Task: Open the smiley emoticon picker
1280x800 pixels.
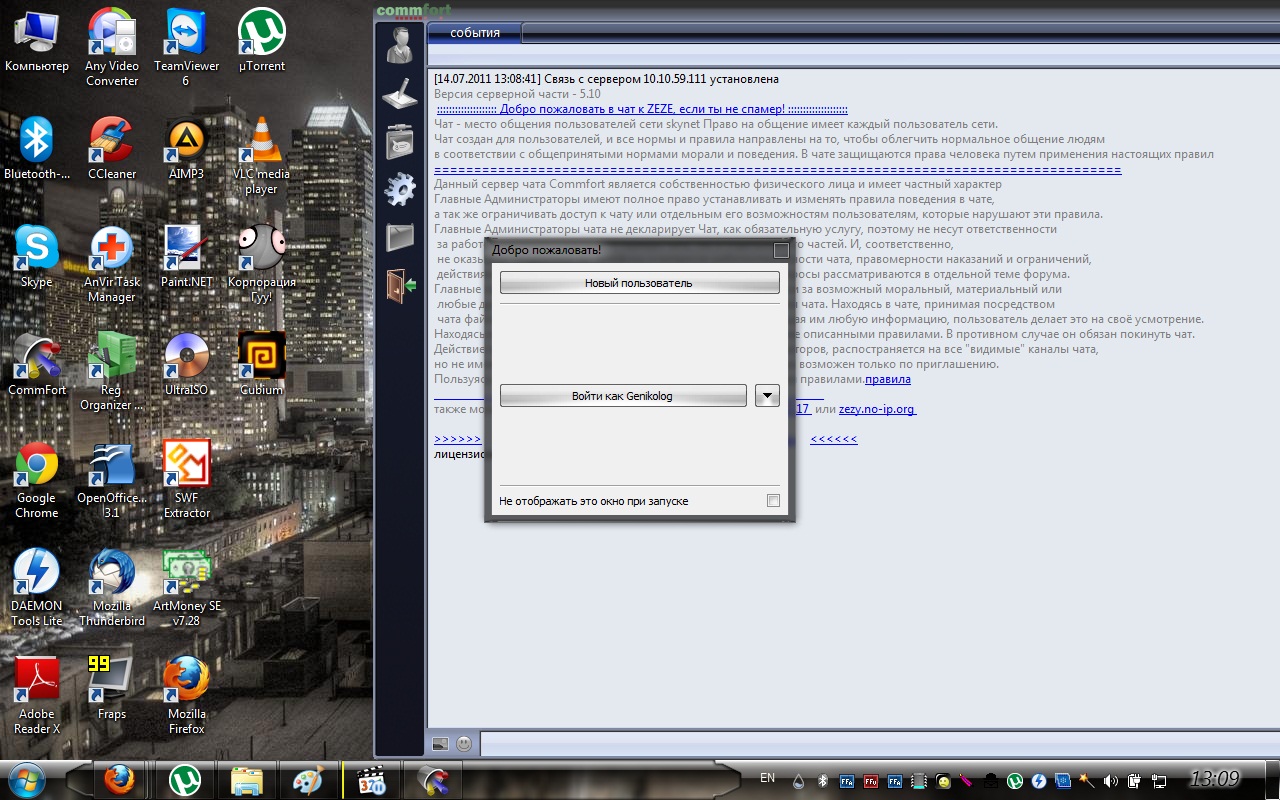Action: tap(464, 744)
